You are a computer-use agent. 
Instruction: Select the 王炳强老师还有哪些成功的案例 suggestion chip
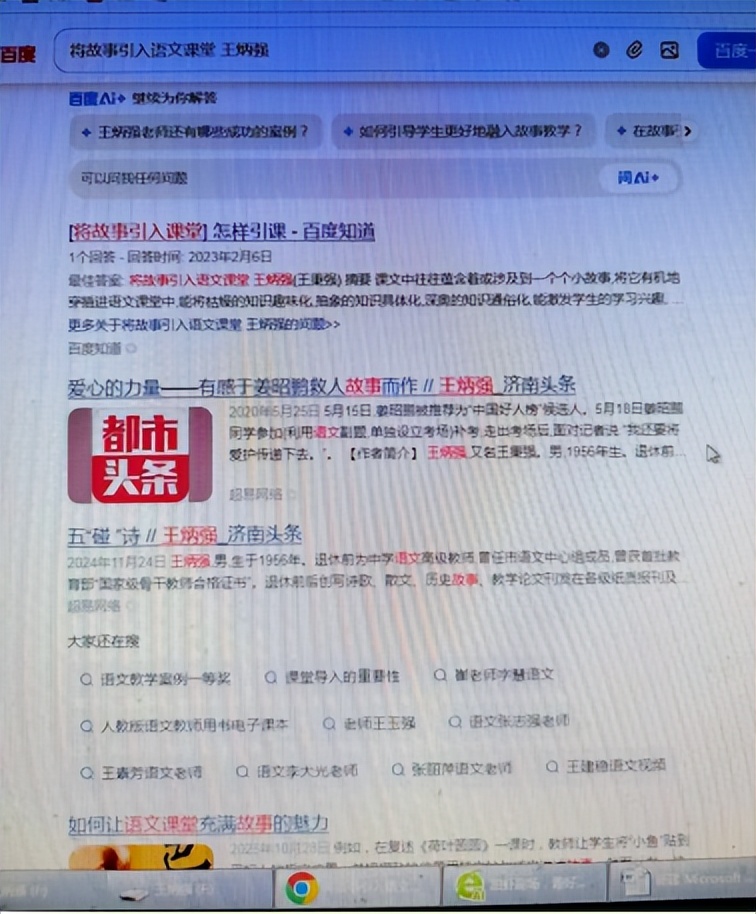point(197,131)
